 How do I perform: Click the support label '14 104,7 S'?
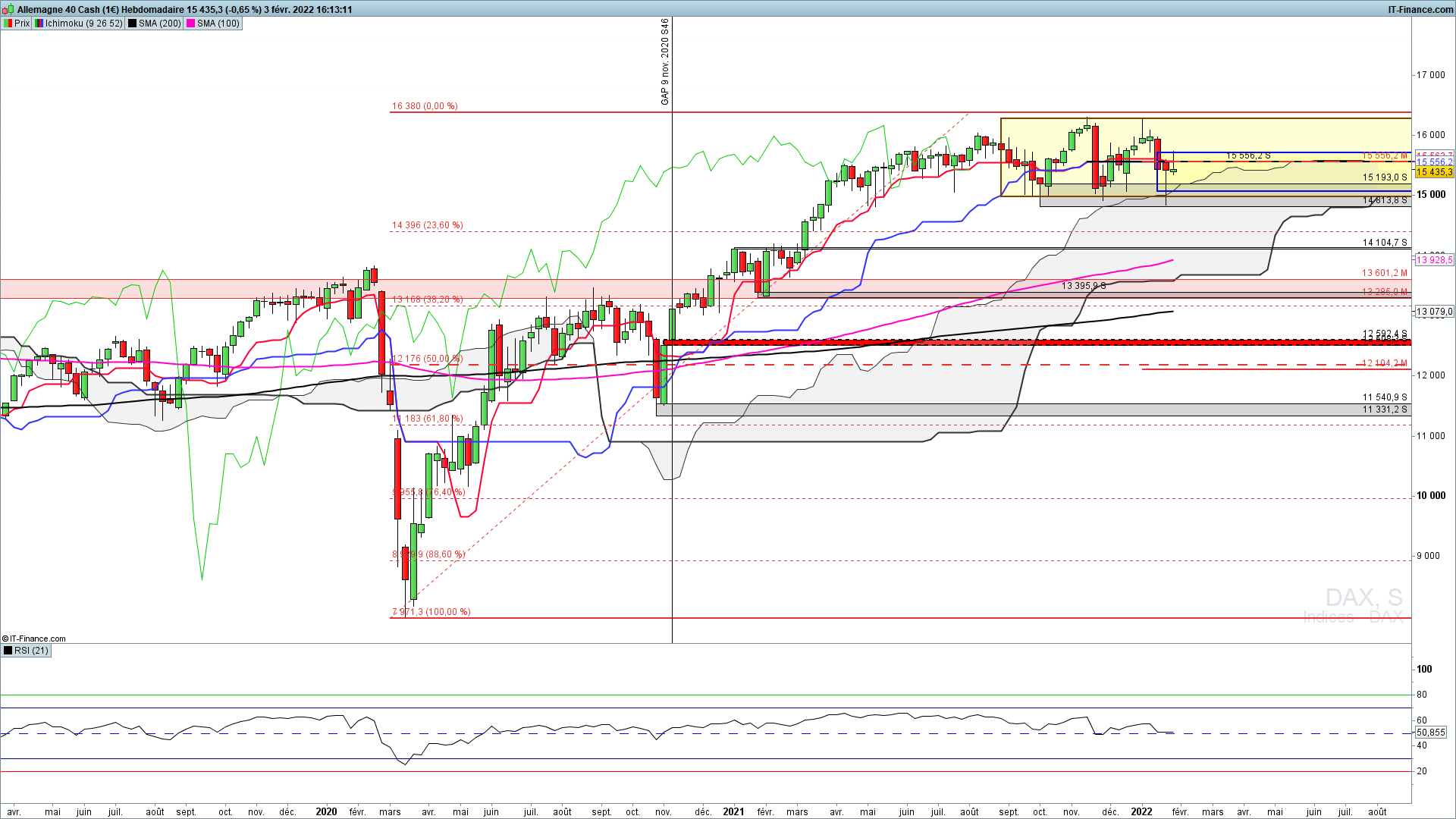tap(1385, 243)
